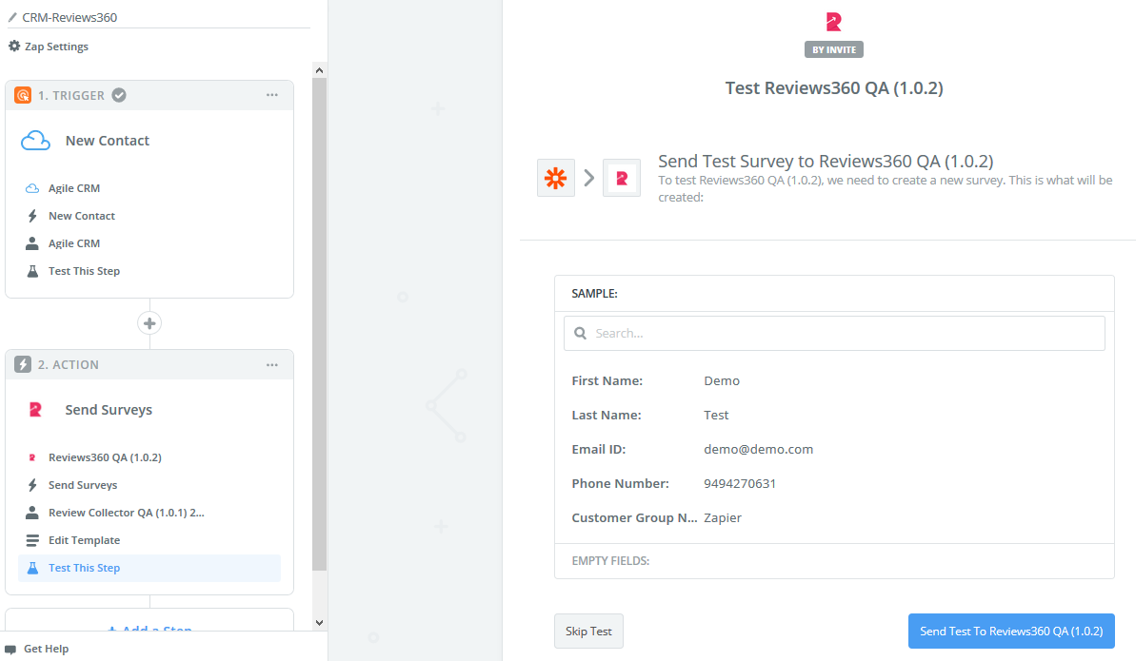This screenshot has width=1136, height=665.
Task: Open the three-dot menu of the Action step
Action: (272, 364)
